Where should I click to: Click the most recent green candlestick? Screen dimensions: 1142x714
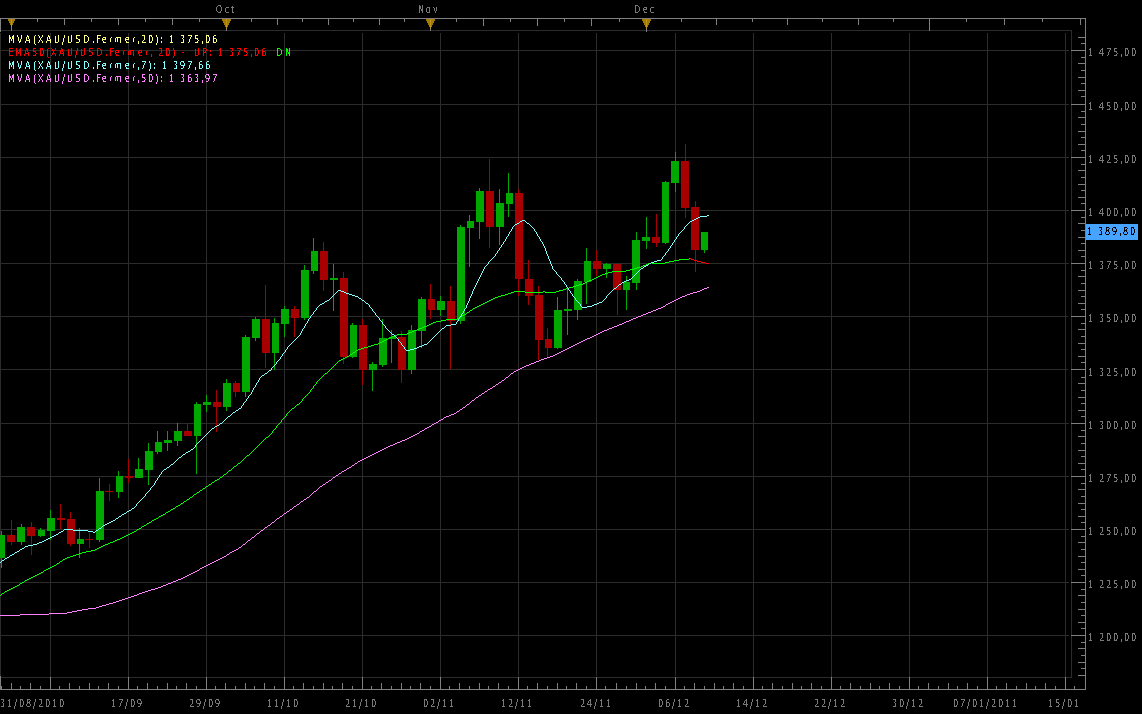705,241
